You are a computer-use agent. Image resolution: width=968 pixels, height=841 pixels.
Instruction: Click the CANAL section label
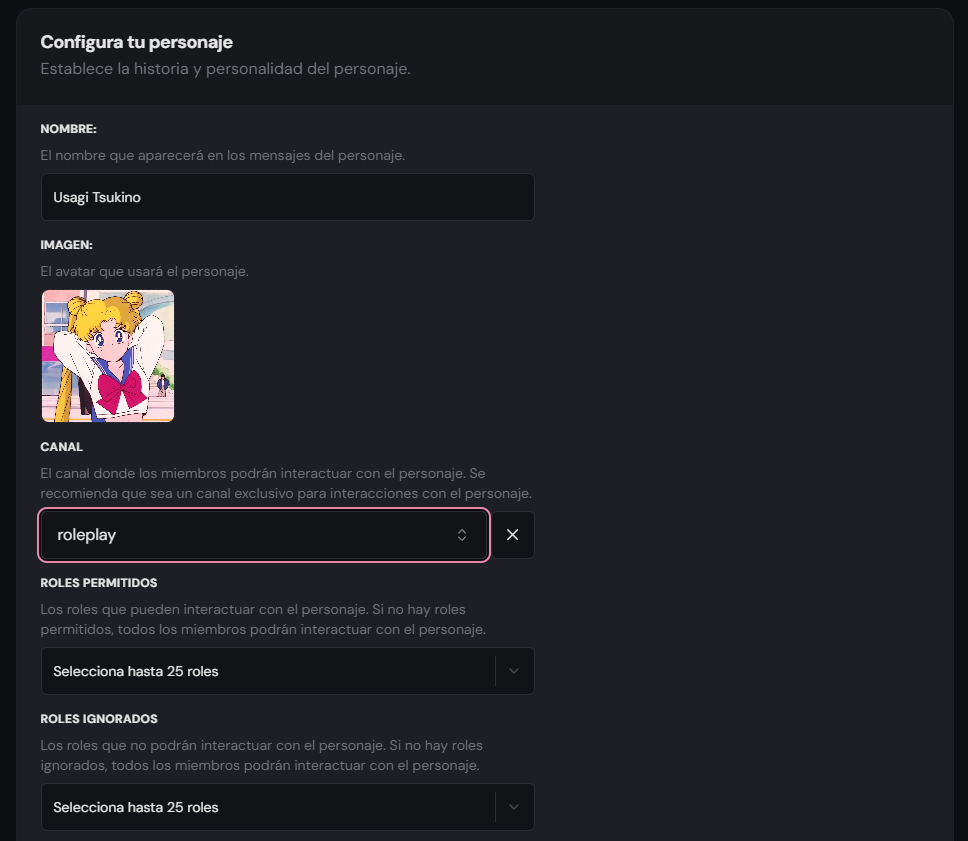62,447
